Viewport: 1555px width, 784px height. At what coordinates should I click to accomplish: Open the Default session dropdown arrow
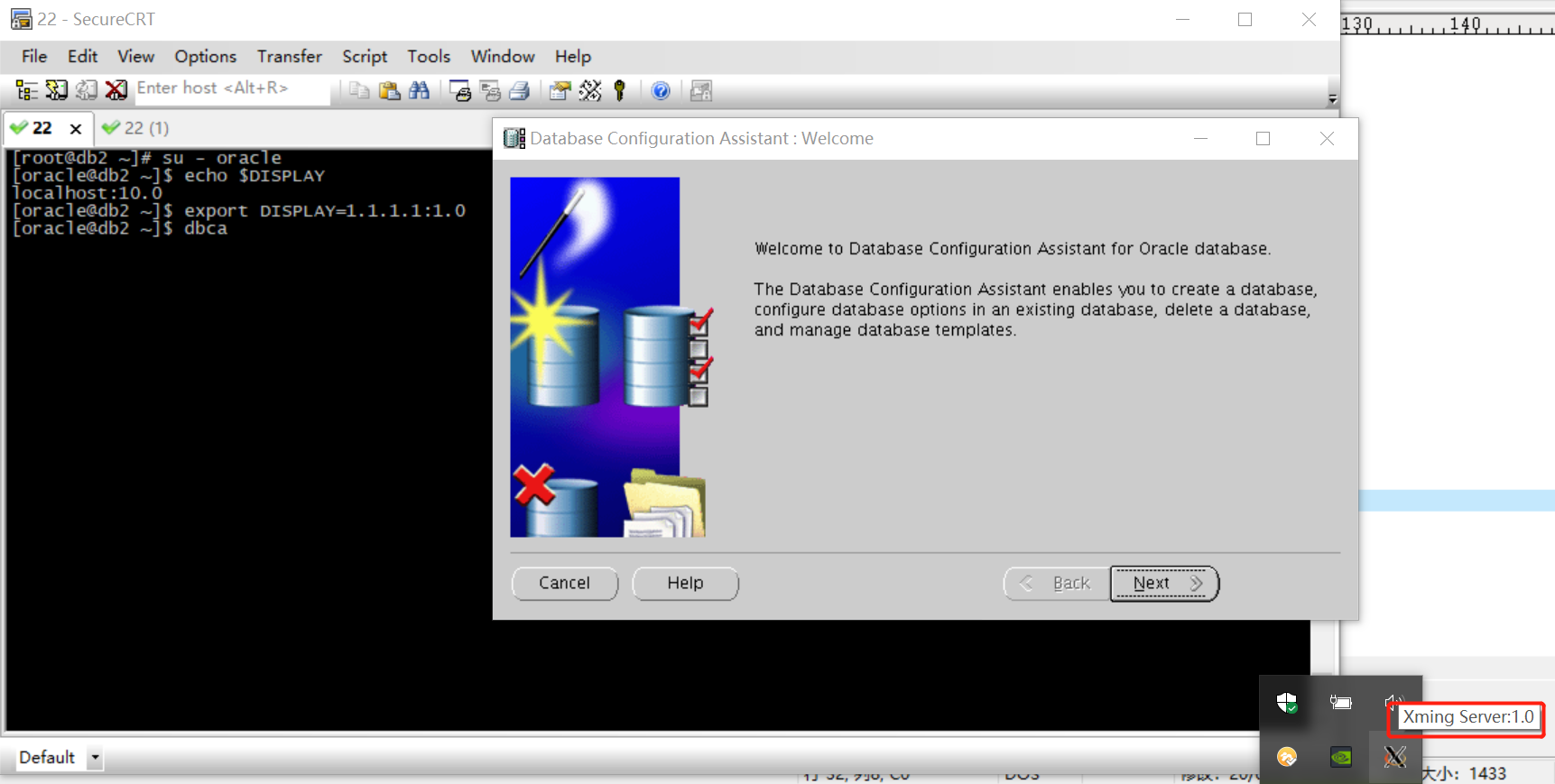pos(95,757)
